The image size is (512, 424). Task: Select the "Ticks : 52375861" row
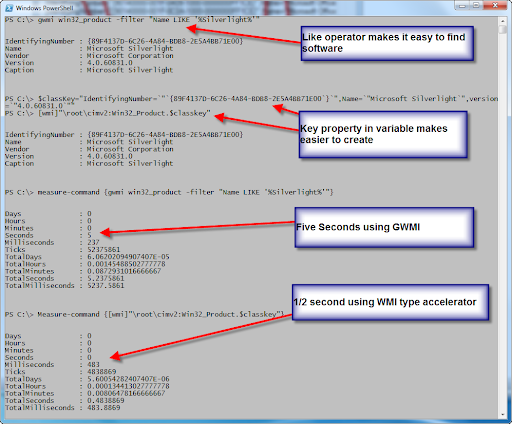(62, 250)
